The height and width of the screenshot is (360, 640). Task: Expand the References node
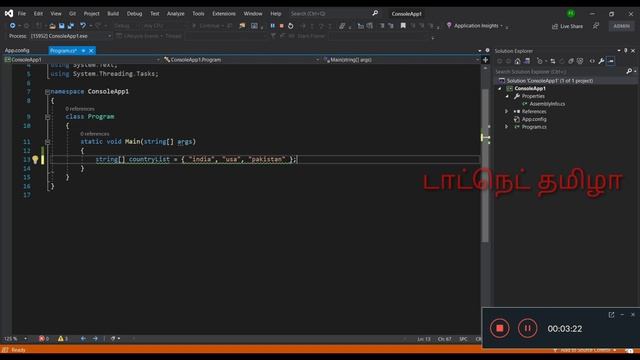(507, 111)
